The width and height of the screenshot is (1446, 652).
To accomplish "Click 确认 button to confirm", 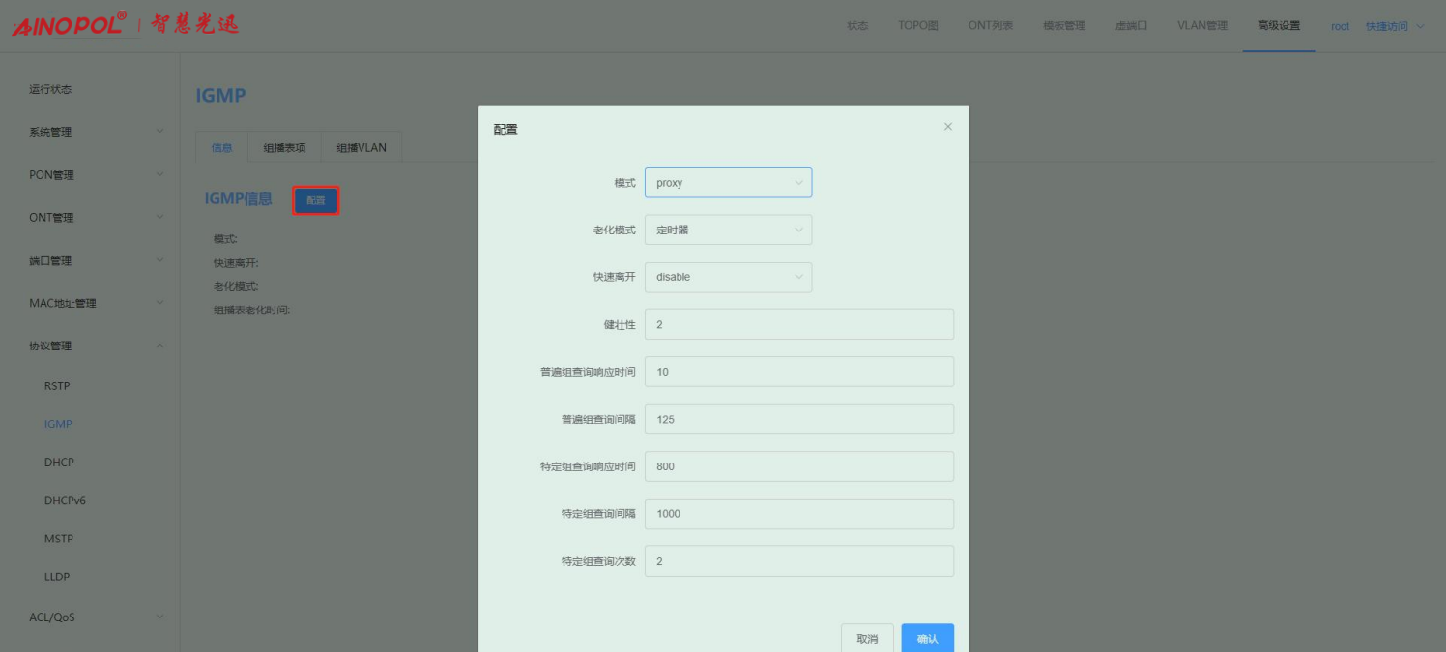I will [x=927, y=638].
